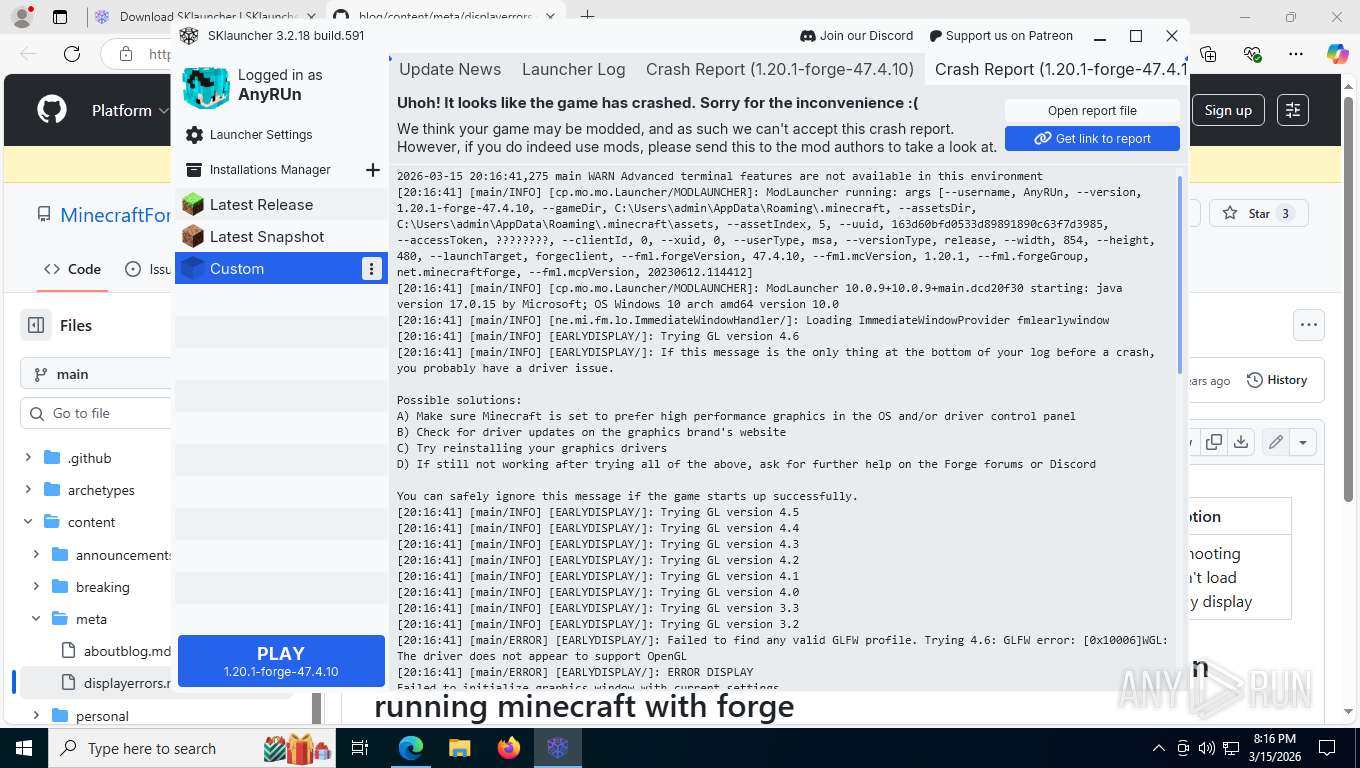Click PLAY 1.20.1-forge-47.4.10 button
1360x768 pixels.
pyautogui.click(x=281, y=661)
